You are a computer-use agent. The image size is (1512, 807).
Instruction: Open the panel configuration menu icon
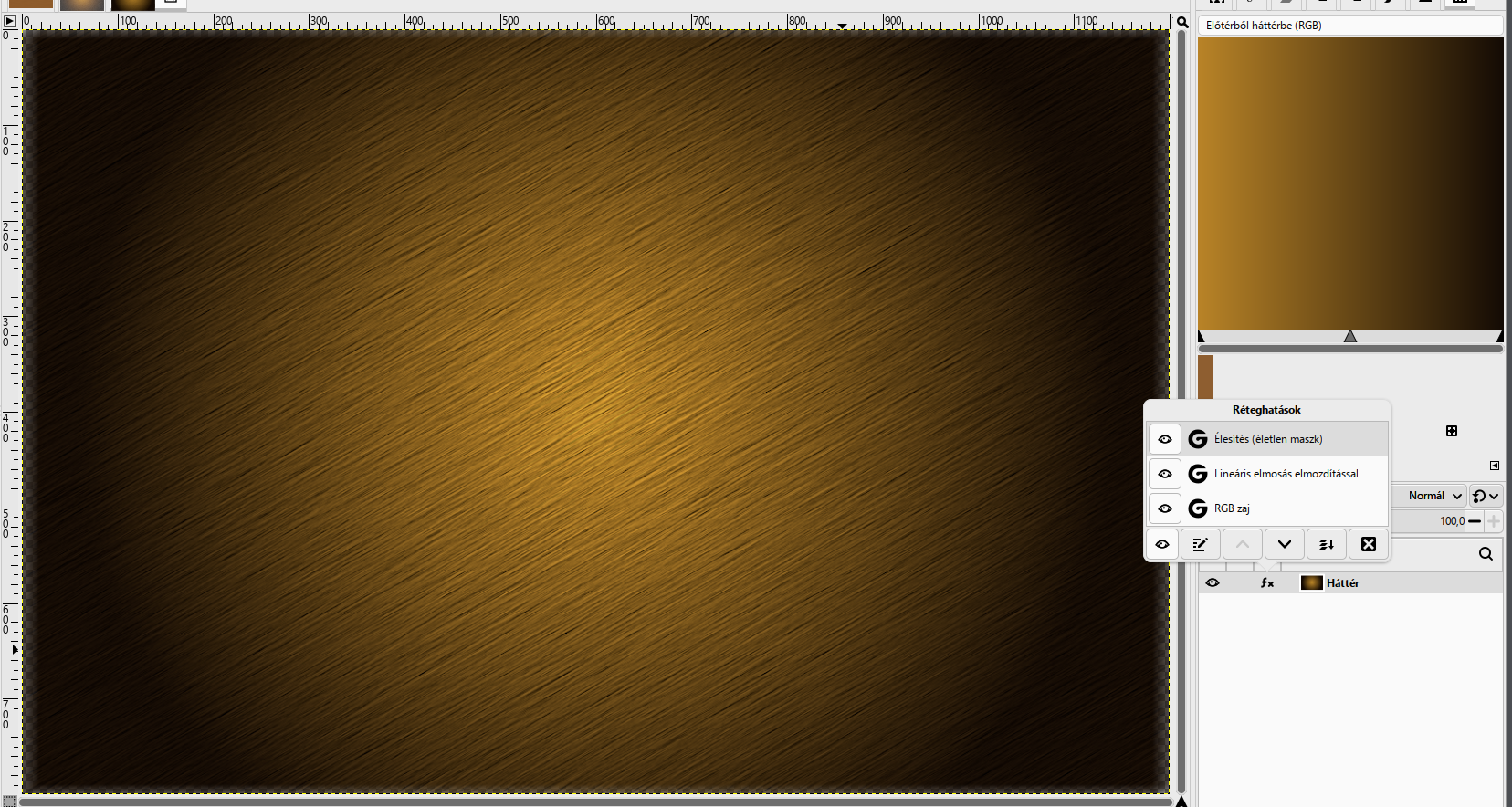(1495, 466)
